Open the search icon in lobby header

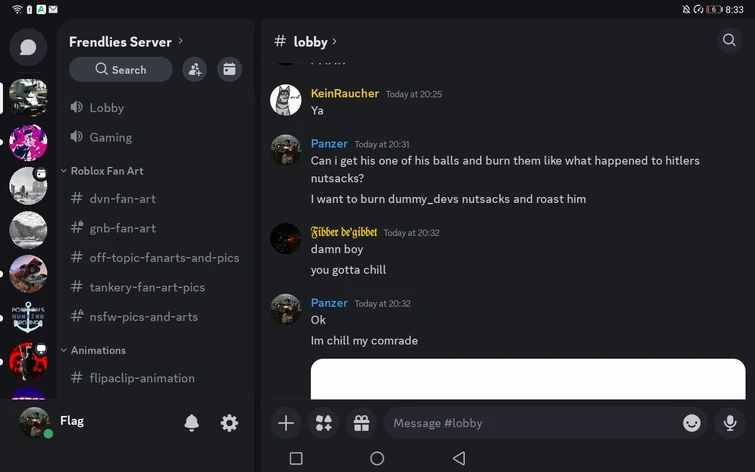tap(729, 41)
